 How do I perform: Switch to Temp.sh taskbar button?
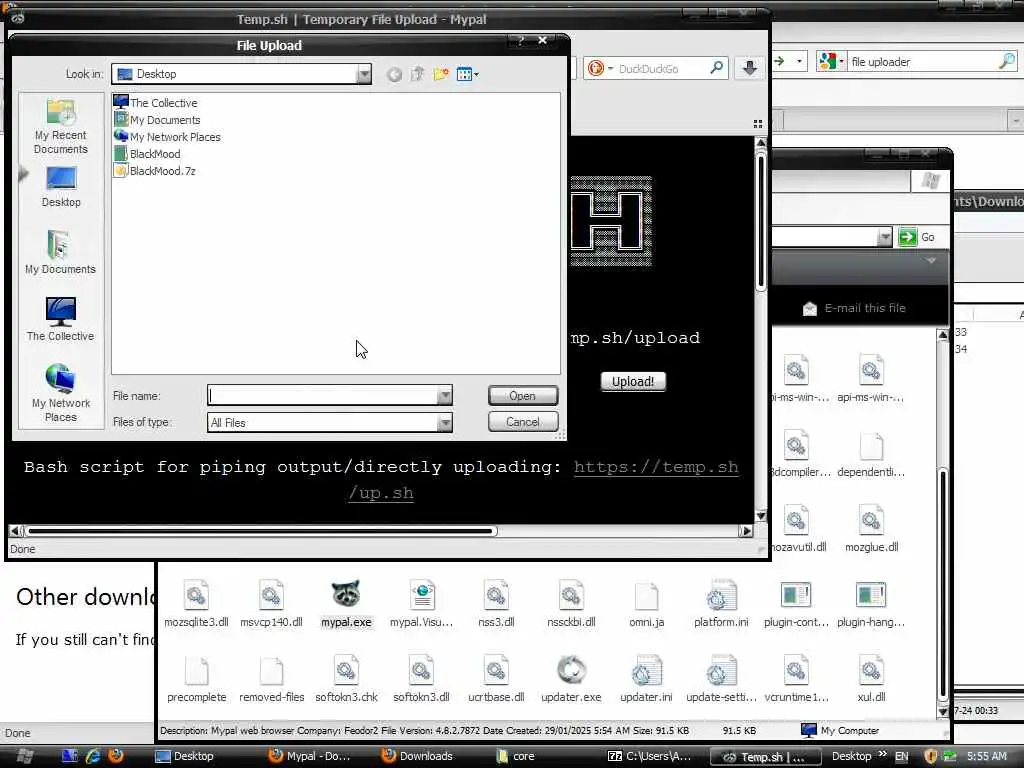763,757
